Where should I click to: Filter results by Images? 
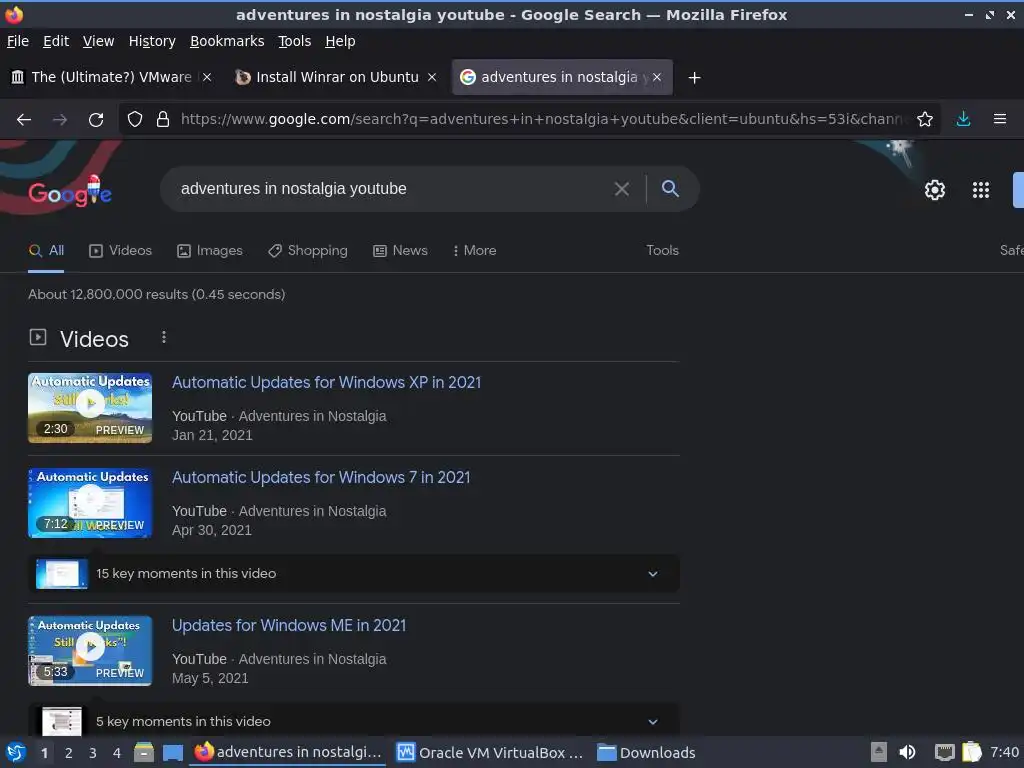pyautogui.click(x=210, y=251)
